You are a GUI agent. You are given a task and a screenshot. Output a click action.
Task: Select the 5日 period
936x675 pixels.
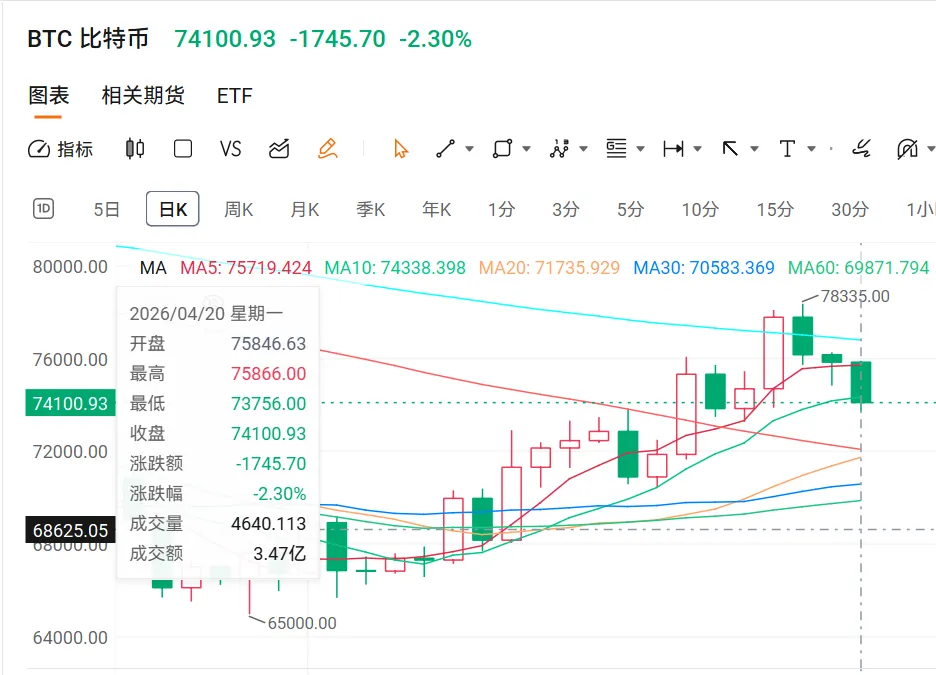coord(107,209)
